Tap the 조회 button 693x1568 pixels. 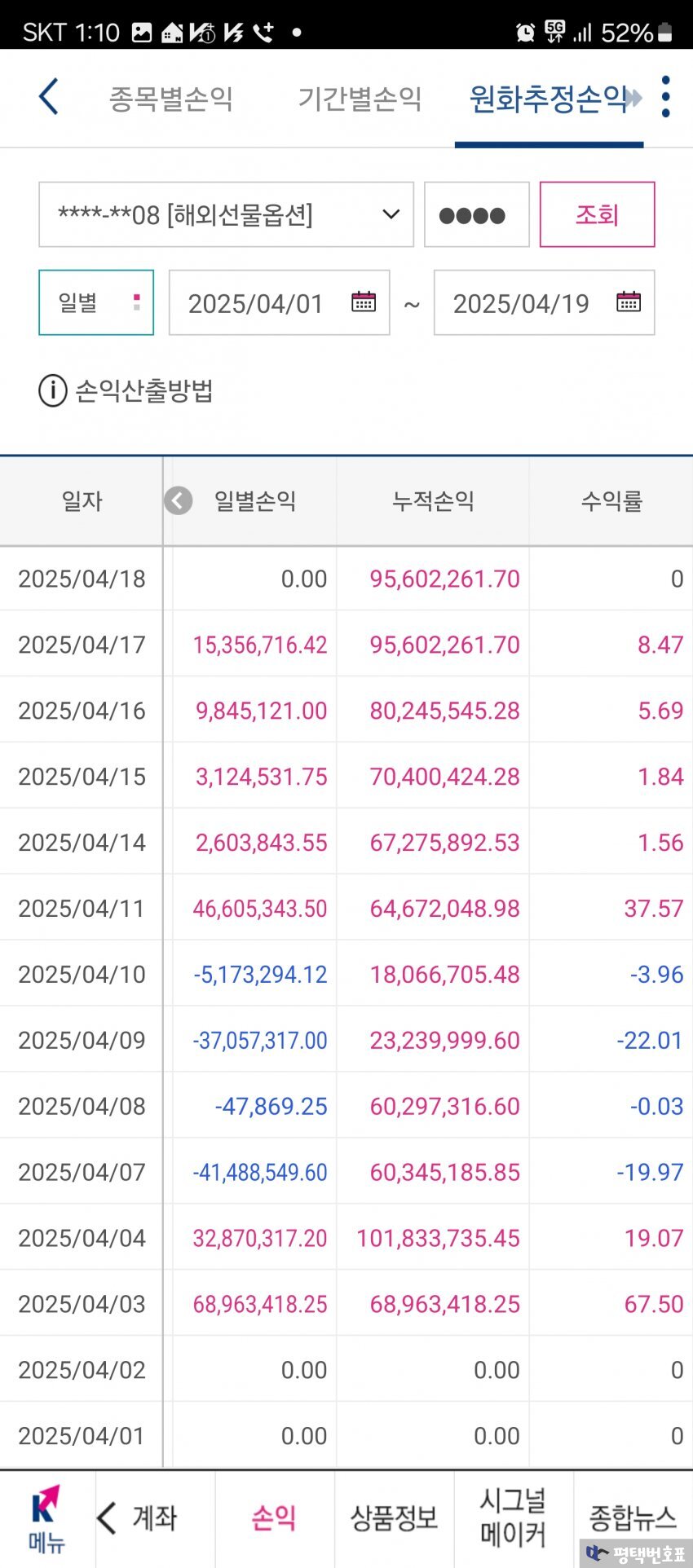[597, 214]
